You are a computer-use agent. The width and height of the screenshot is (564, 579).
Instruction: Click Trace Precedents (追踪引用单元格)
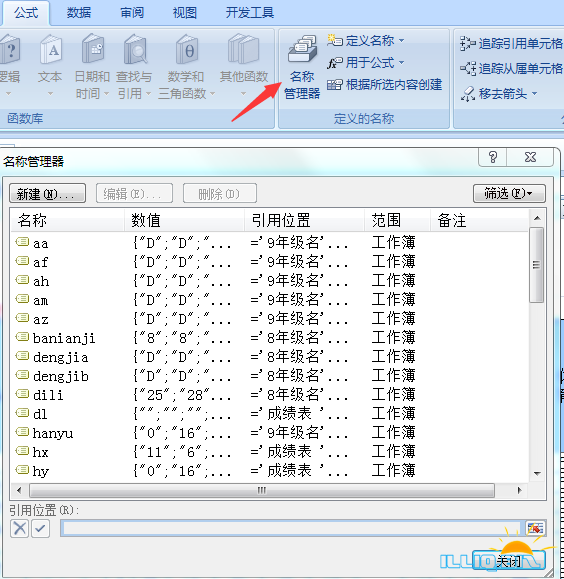click(511, 44)
